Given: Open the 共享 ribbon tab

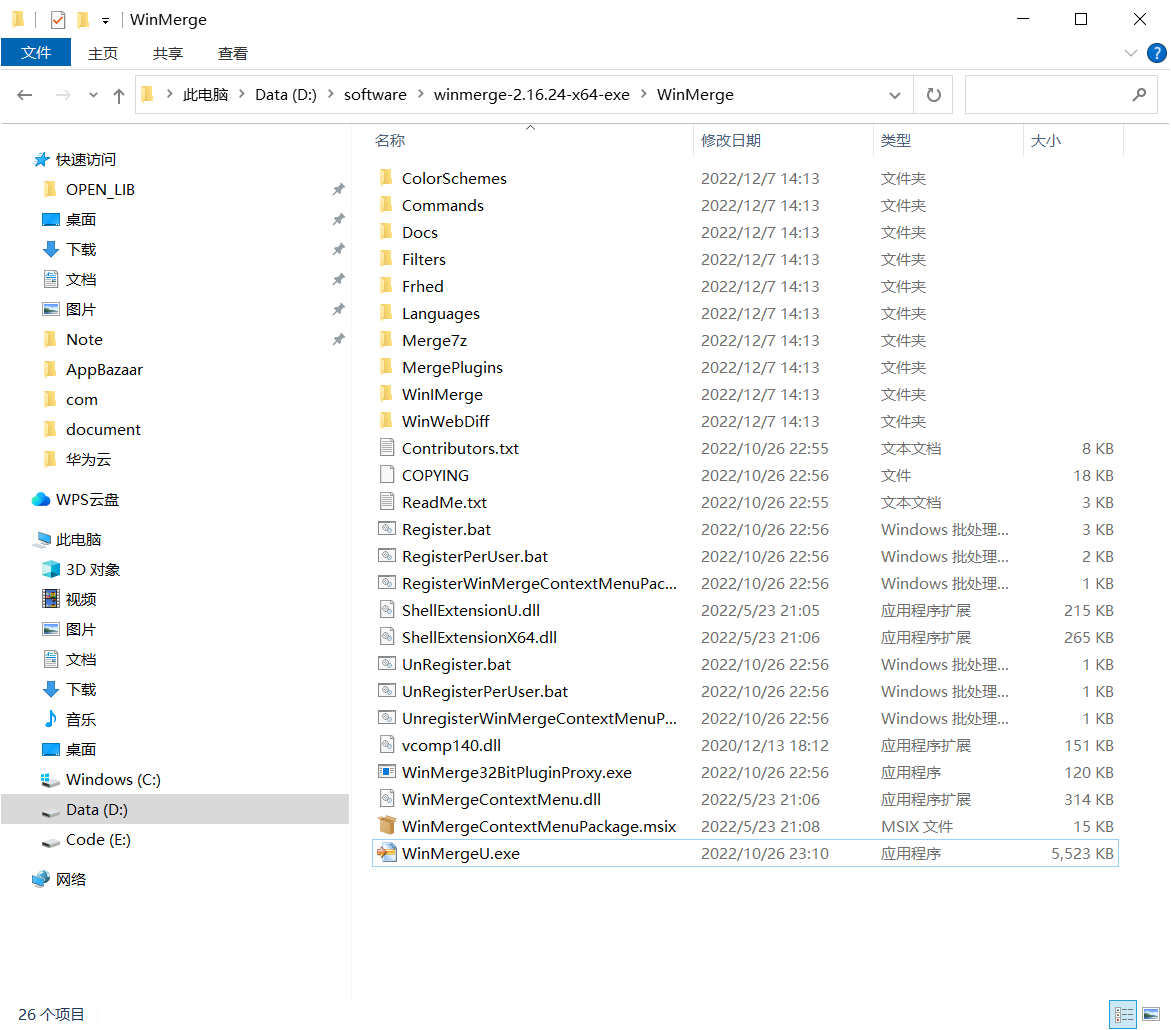Looking at the screenshot, I should point(168,54).
